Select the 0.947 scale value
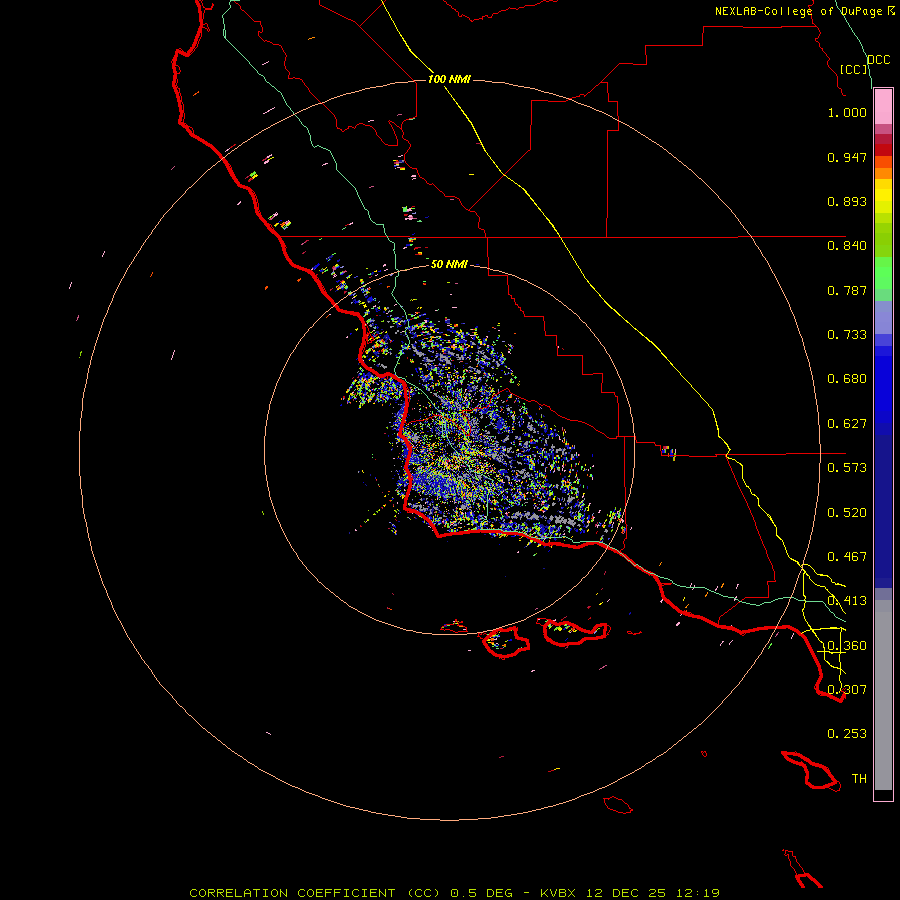The image size is (900, 900). [847, 157]
